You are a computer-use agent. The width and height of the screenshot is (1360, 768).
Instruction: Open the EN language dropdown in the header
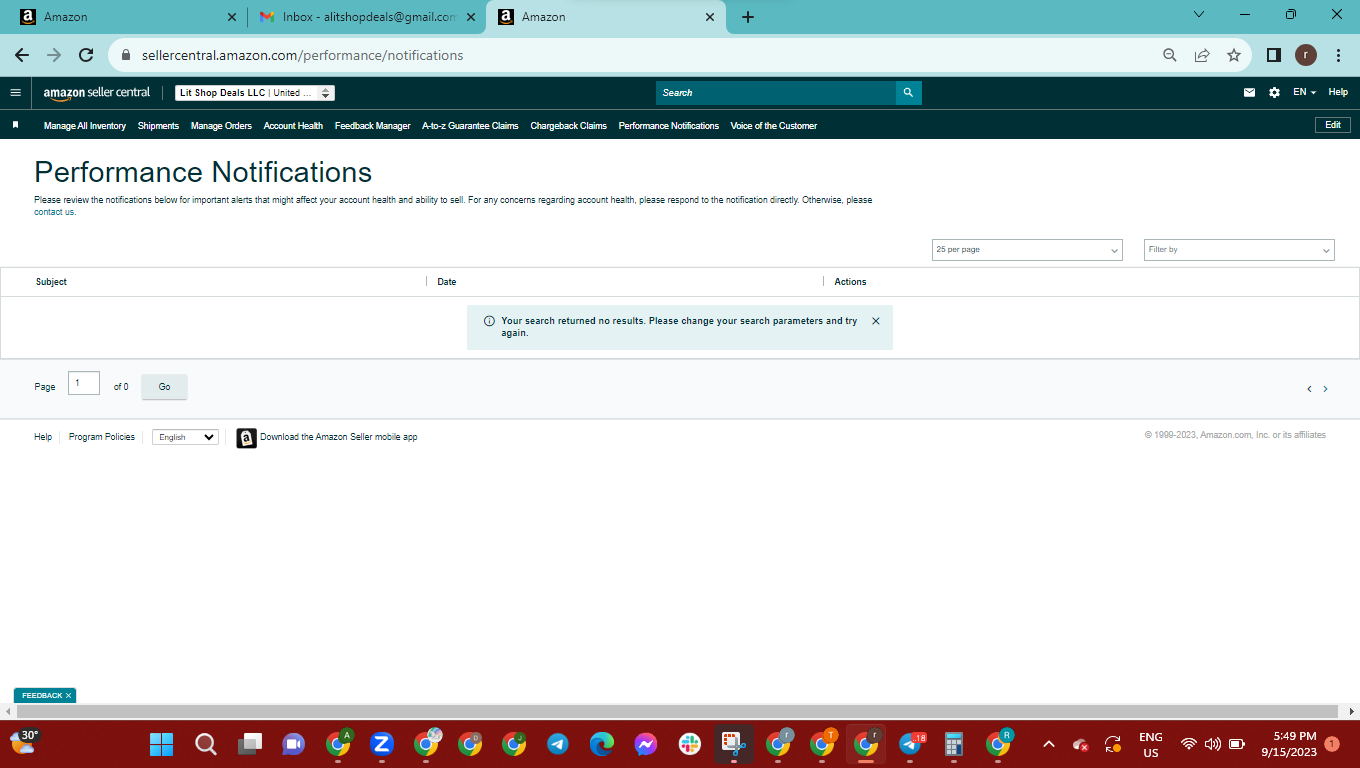tap(1304, 92)
